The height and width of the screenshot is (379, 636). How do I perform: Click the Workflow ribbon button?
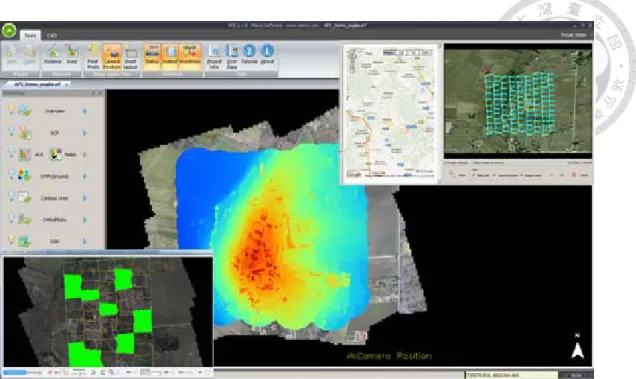(190, 54)
